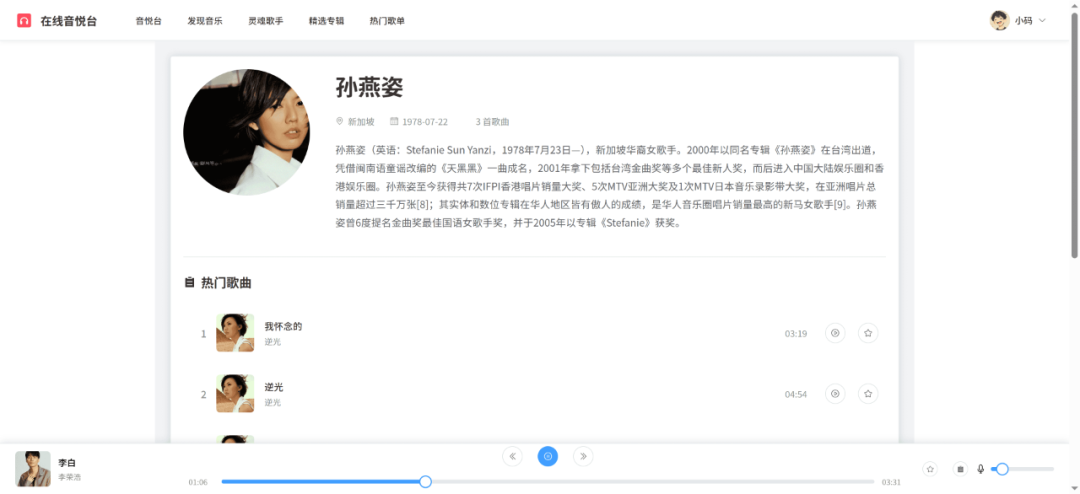Image resolution: width=1080 pixels, height=494 pixels.
Task: Click the album name 逆光 under 我怀念的
Action: pyautogui.click(x=273, y=342)
